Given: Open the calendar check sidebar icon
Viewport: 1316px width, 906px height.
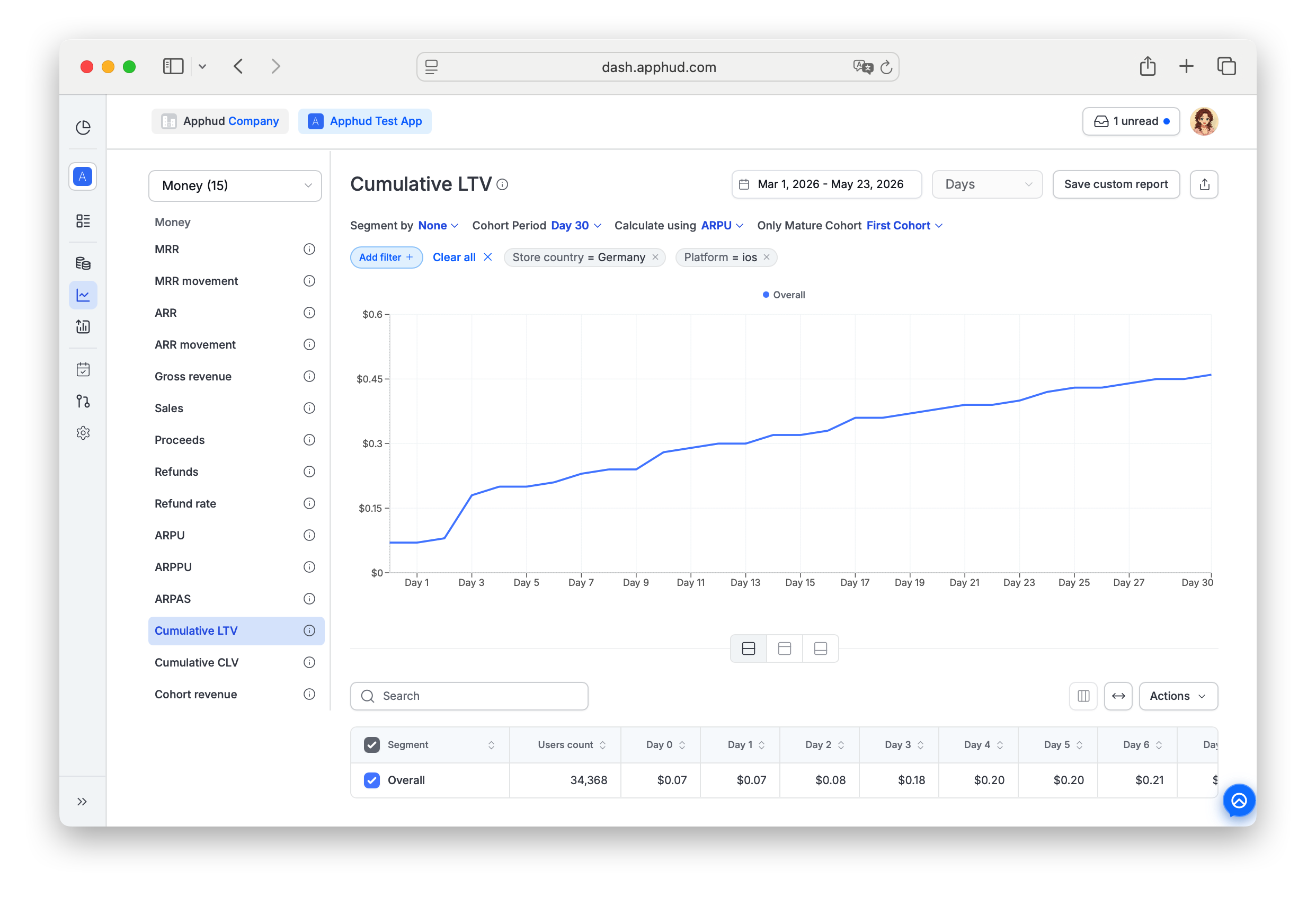Looking at the screenshot, I should pyautogui.click(x=83, y=370).
